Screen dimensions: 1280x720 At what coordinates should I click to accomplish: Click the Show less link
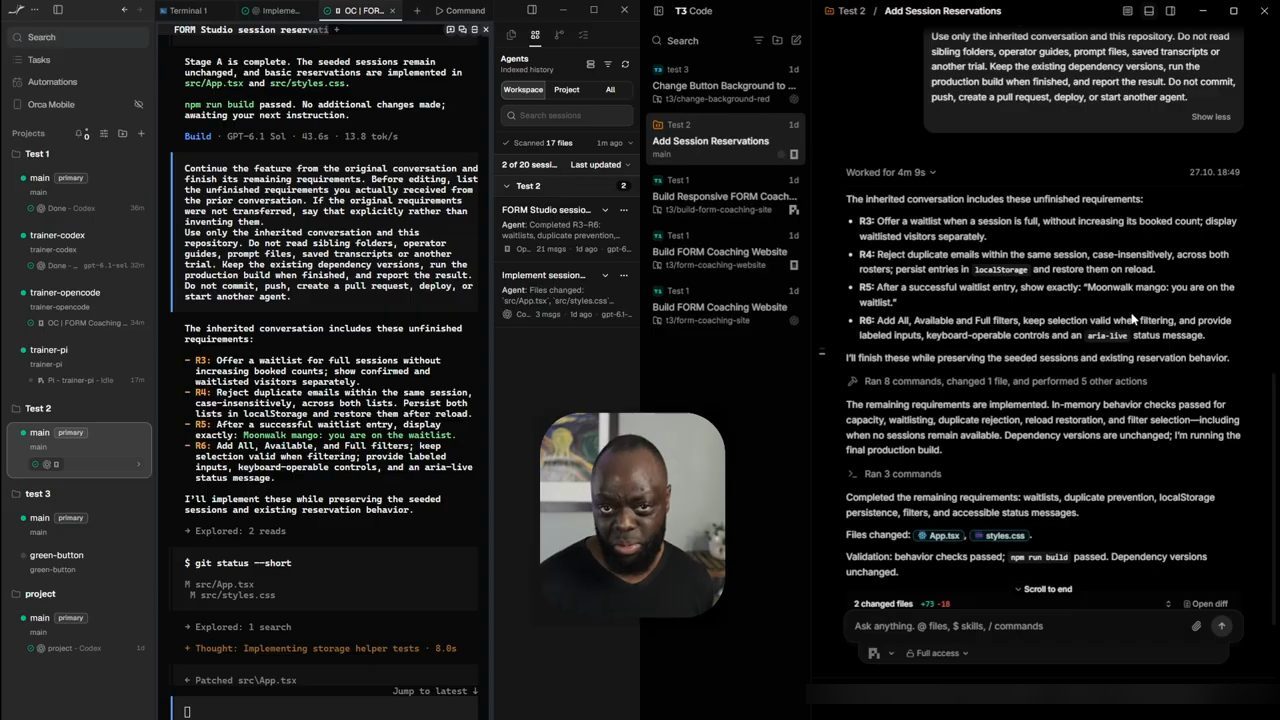[x=1211, y=117]
